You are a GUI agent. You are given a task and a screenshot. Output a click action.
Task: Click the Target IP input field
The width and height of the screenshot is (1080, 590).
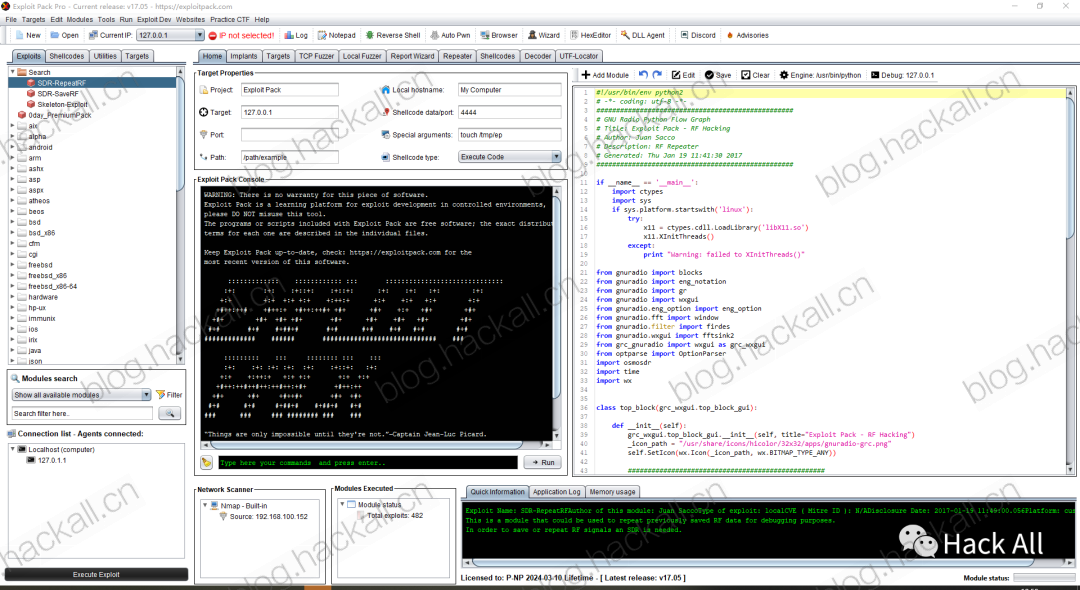(289, 112)
